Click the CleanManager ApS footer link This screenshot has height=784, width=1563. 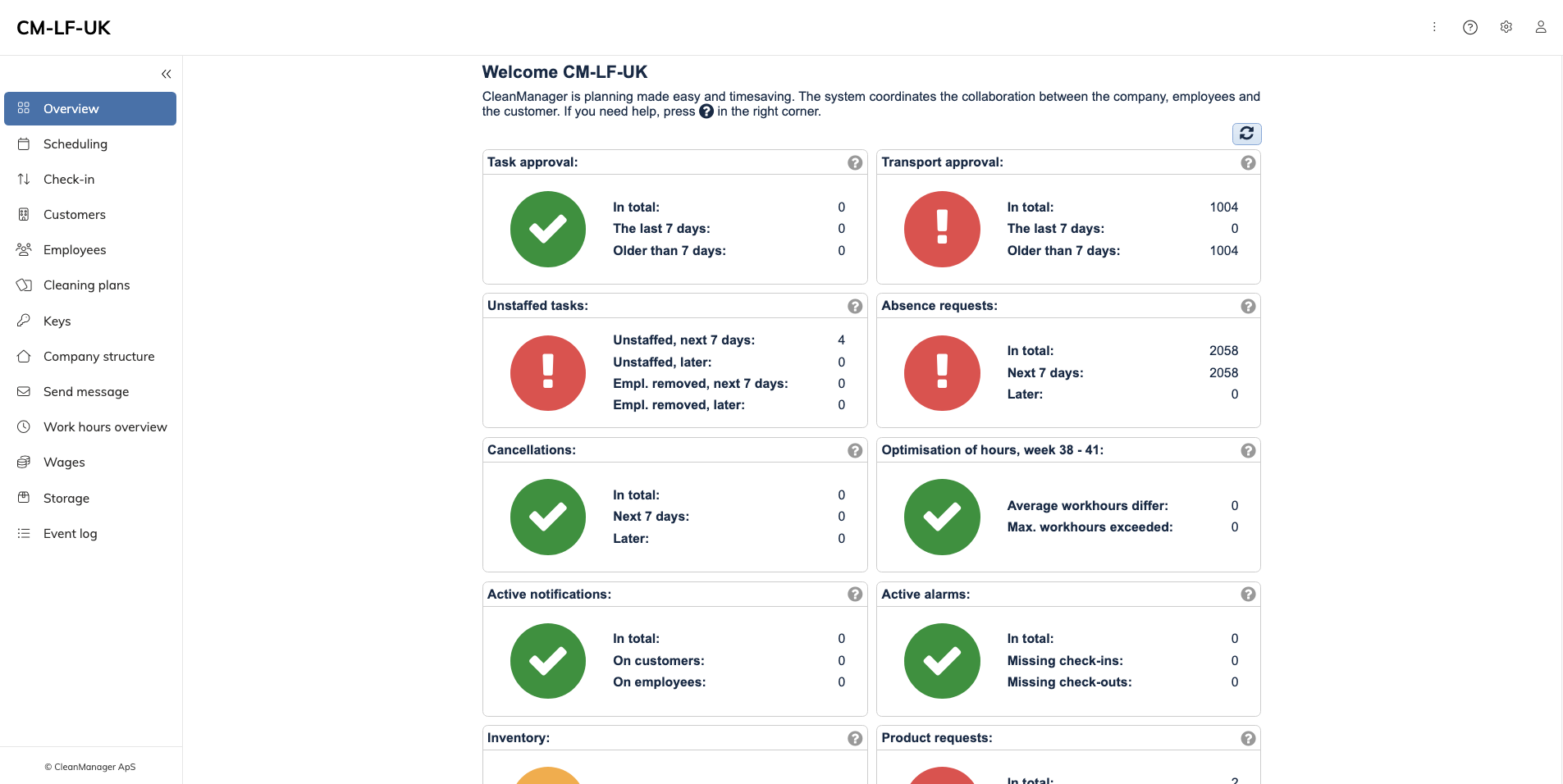tap(90, 768)
